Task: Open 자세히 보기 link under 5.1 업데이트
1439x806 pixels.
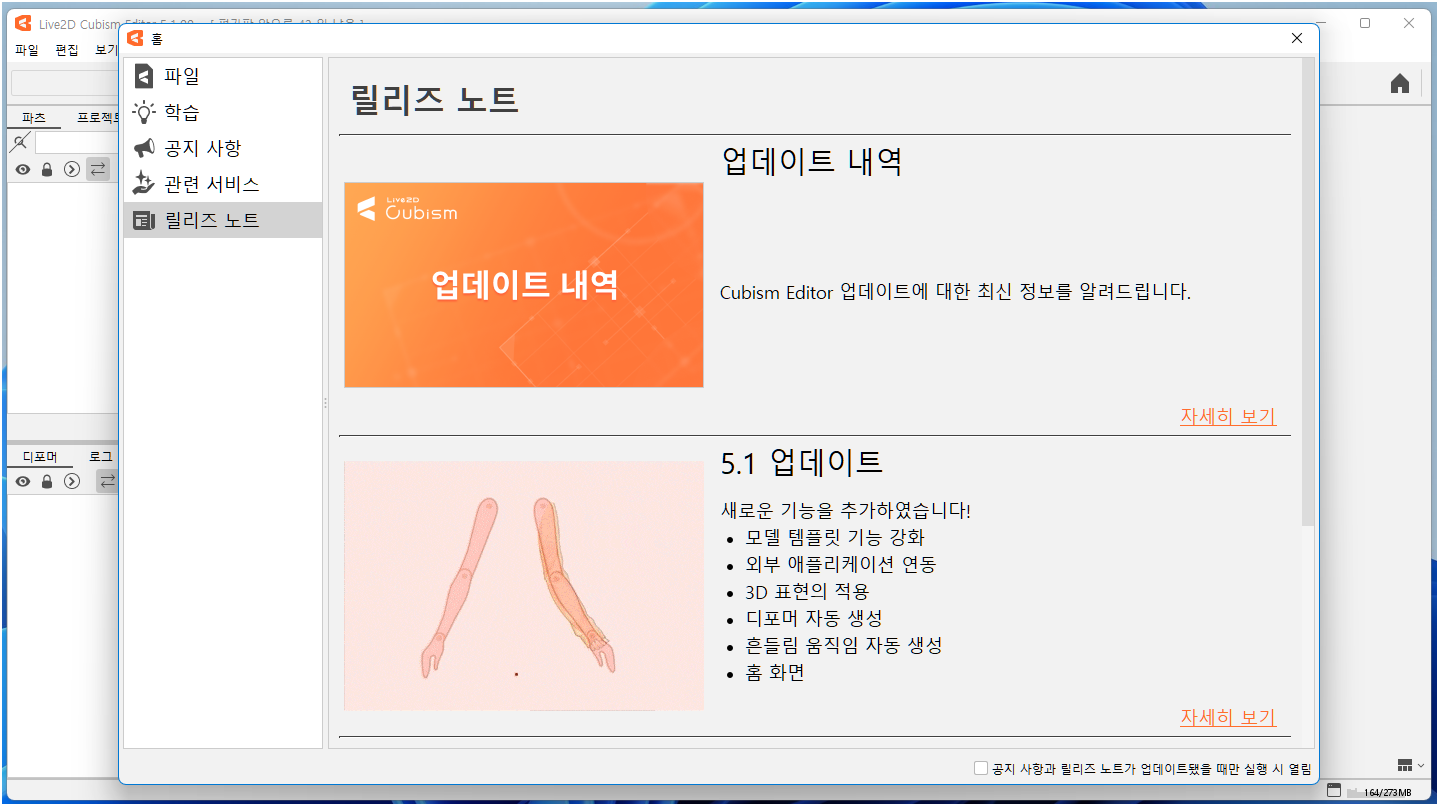Action: pyautogui.click(x=1228, y=717)
